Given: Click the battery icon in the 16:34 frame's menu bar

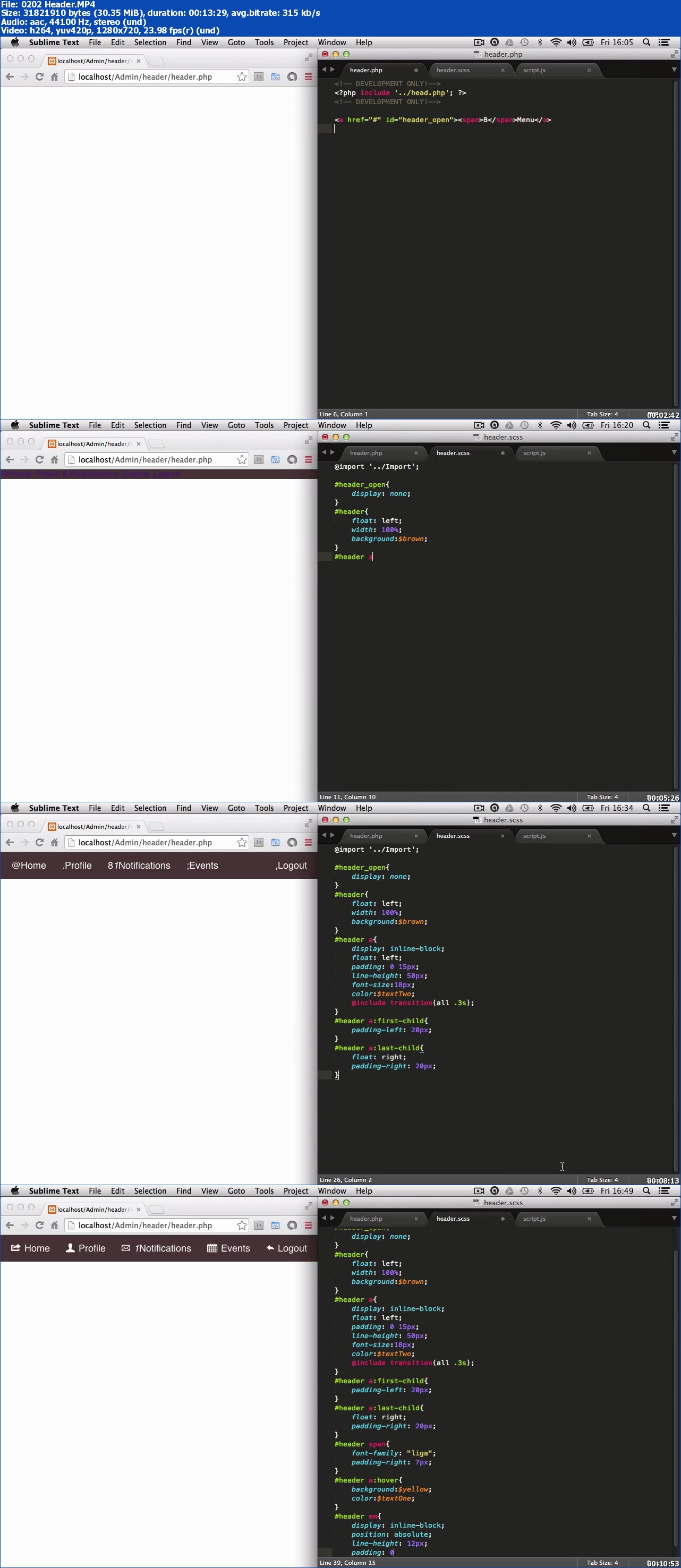Looking at the screenshot, I should point(588,808).
